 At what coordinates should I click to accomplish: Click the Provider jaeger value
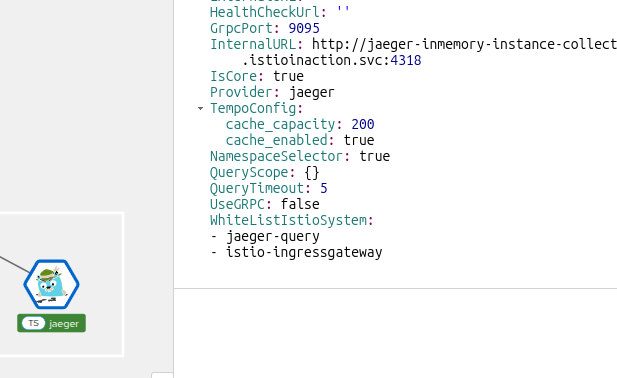click(312, 92)
